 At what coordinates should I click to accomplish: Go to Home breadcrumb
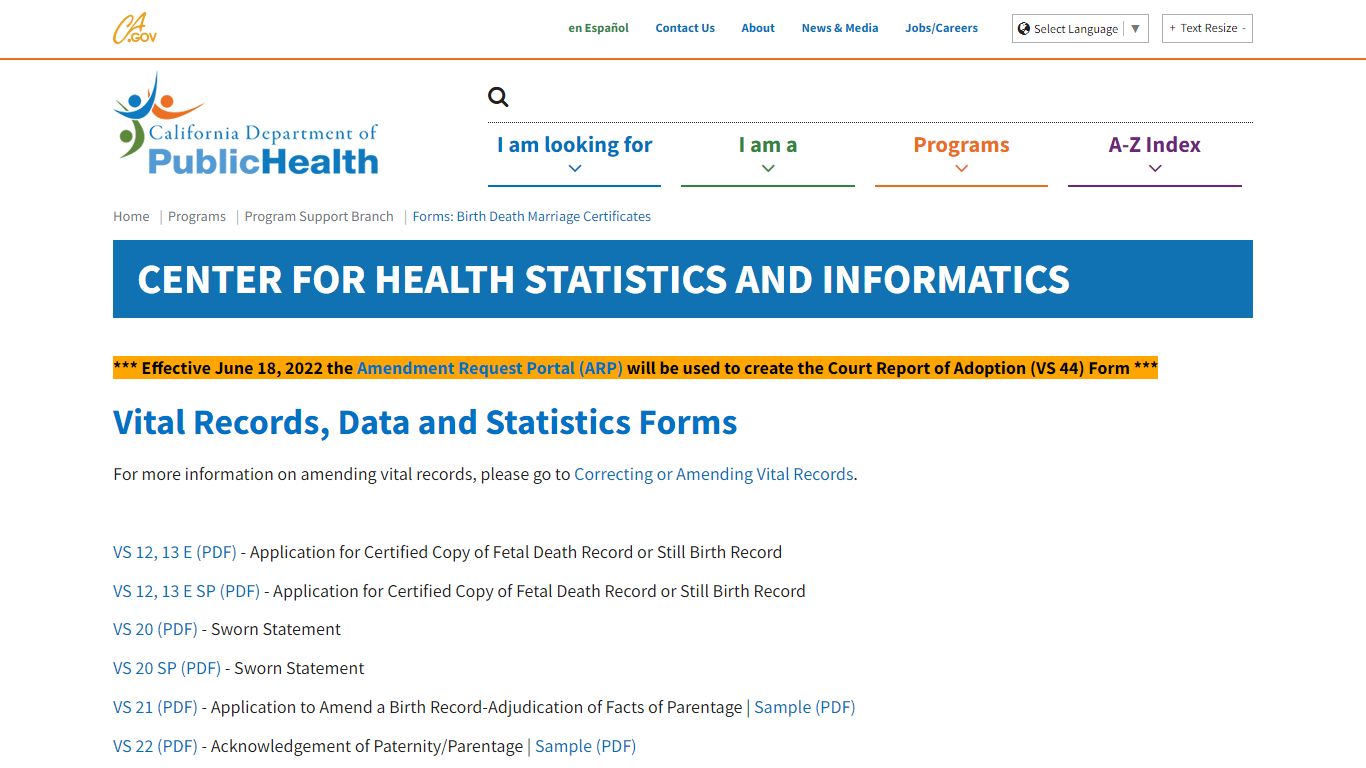tap(131, 216)
